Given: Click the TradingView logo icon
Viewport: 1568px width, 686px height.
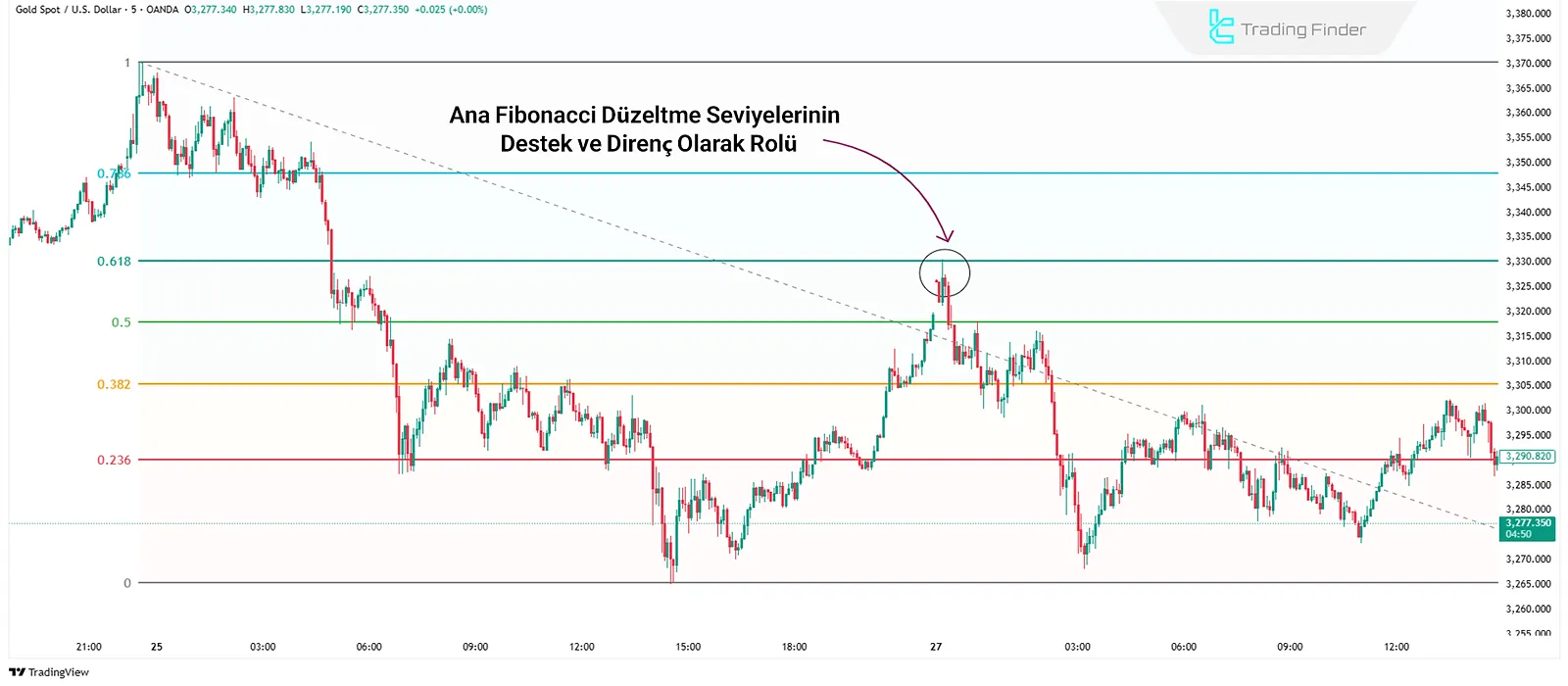Looking at the screenshot, I should (17, 672).
